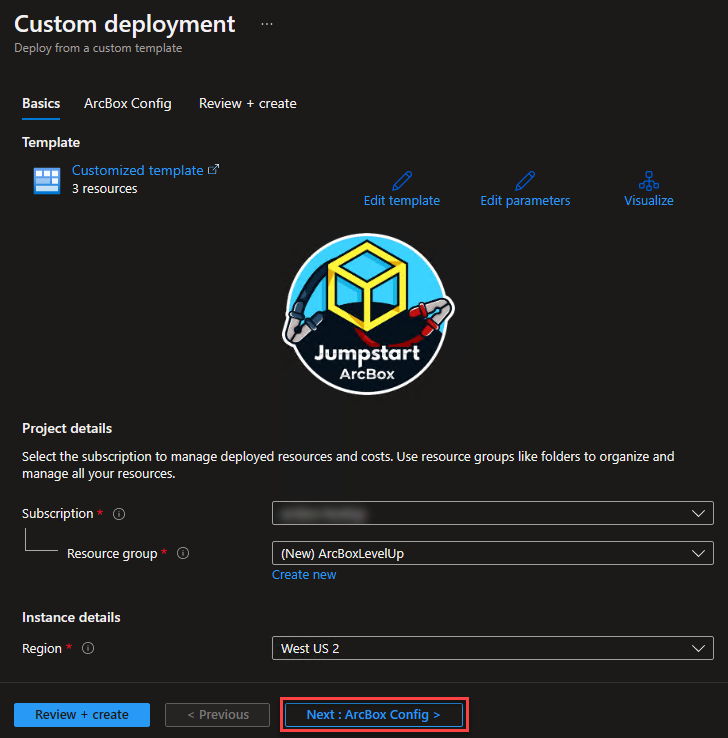Image resolution: width=728 pixels, height=738 pixels.
Task: Click the Edit template pencil icon
Action: [402, 181]
